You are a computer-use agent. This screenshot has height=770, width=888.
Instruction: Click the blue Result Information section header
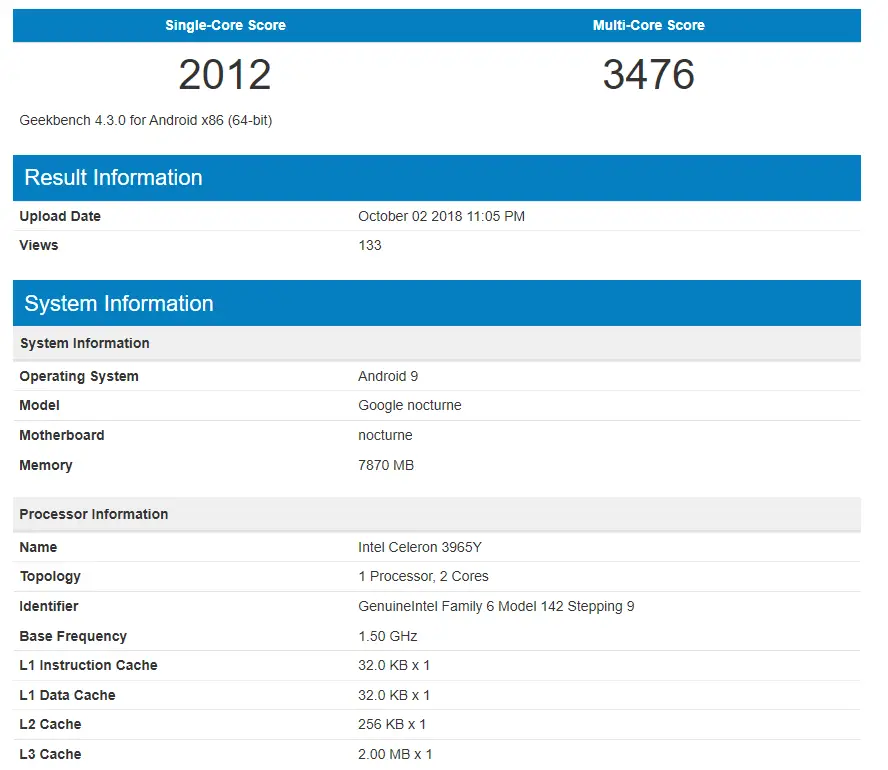pos(436,178)
